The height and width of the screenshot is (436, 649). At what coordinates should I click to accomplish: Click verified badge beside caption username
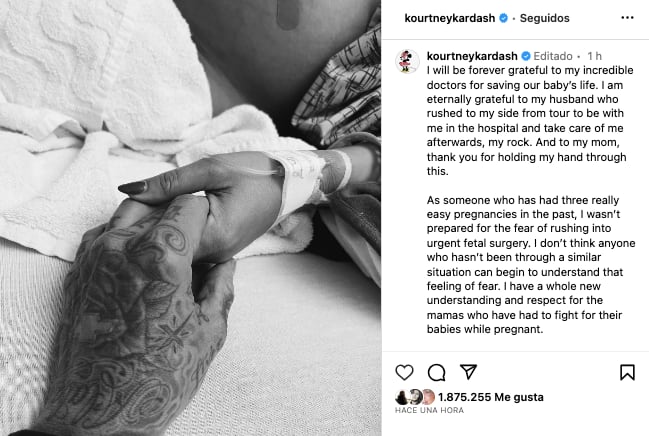(x=526, y=56)
